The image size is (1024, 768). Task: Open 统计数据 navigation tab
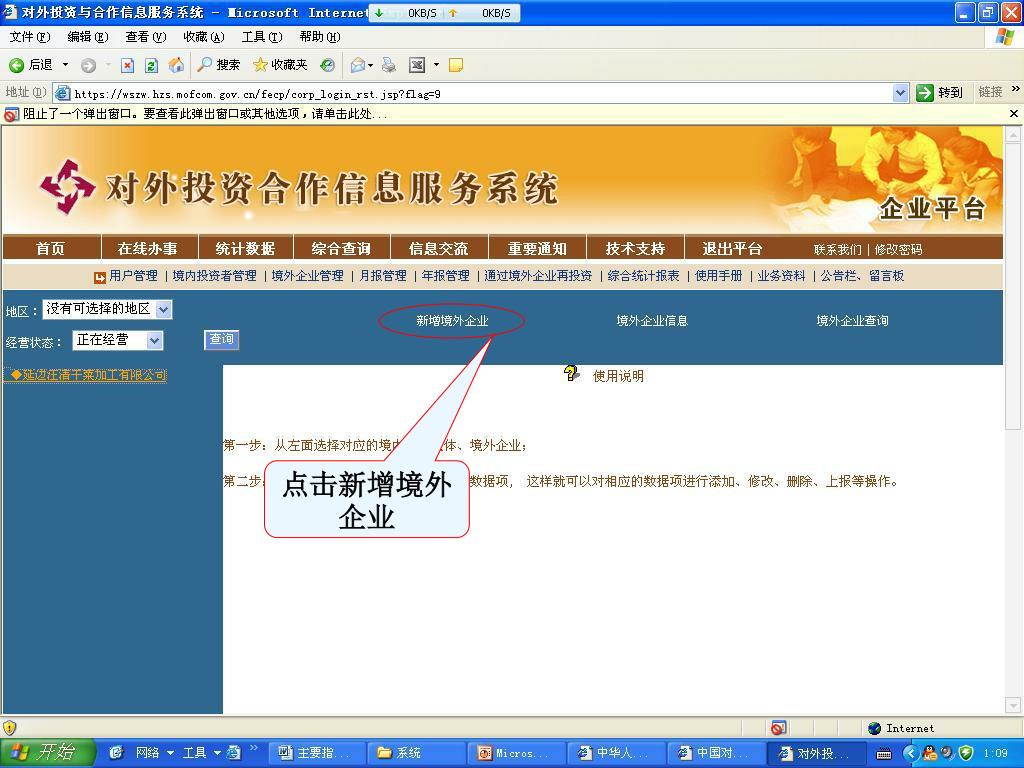click(246, 249)
